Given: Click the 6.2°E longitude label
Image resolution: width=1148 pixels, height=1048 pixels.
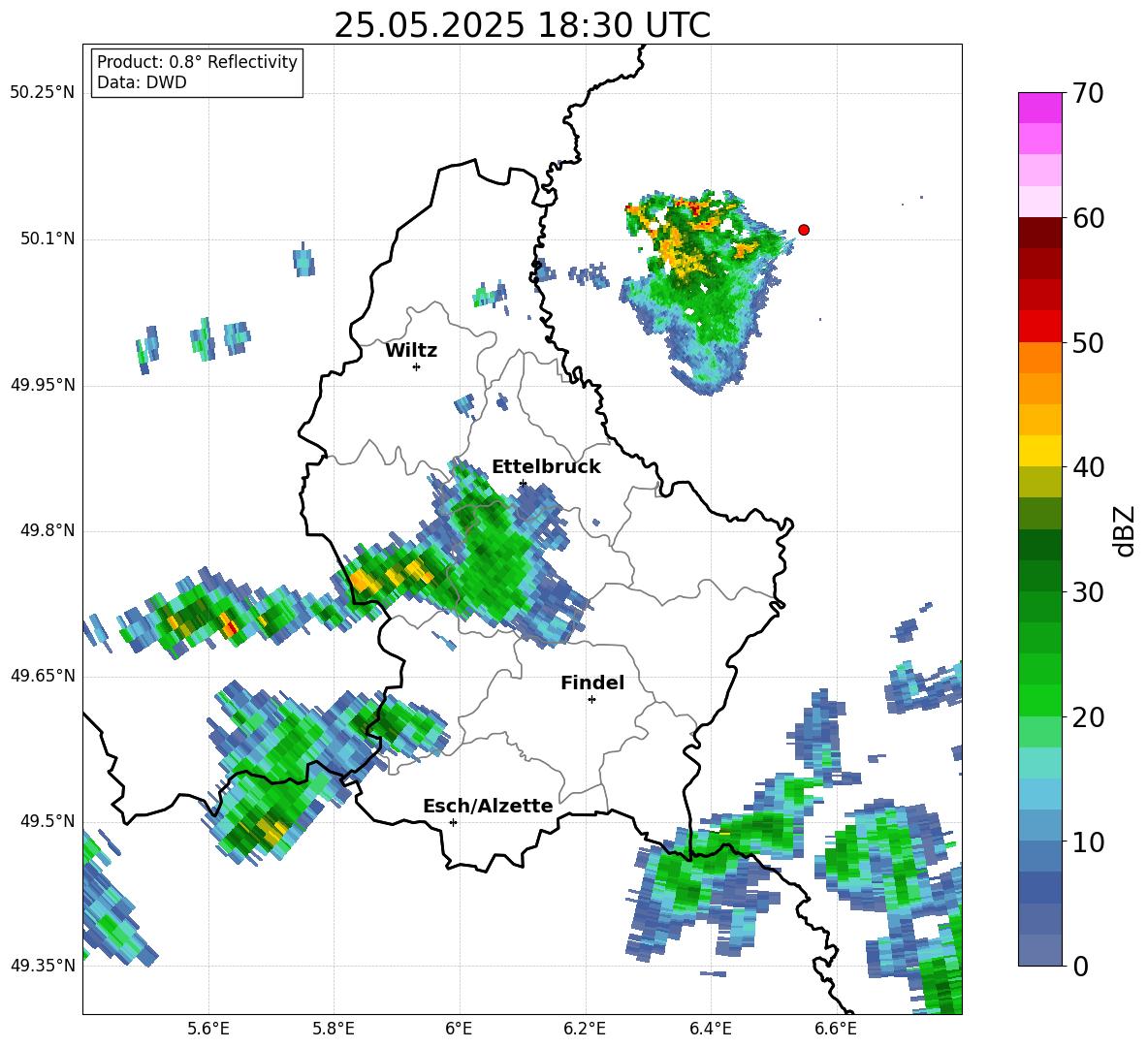Looking at the screenshot, I should pos(585,1029).
